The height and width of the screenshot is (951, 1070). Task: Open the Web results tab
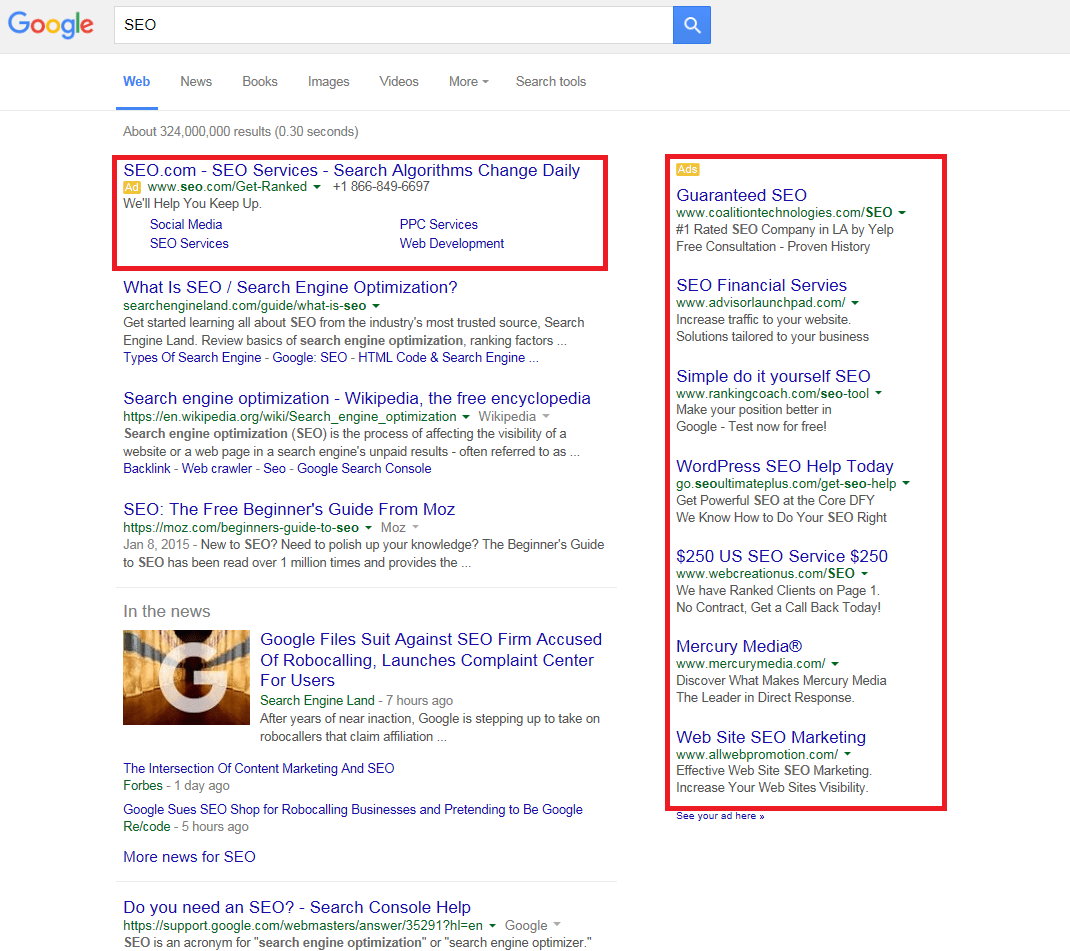point(136,81)
